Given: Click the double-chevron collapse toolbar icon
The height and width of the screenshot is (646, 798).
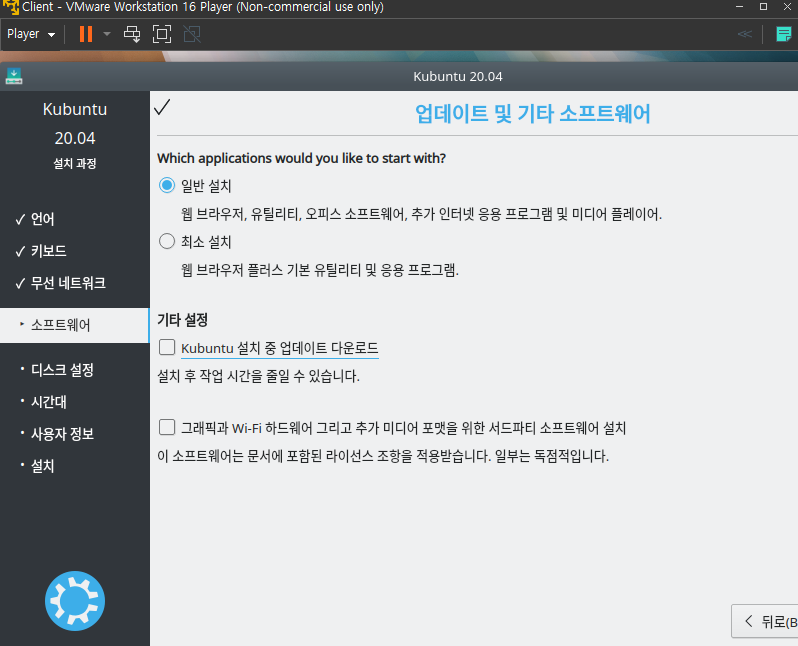Looking at the screenshot, I should click(x=745, y=34).
